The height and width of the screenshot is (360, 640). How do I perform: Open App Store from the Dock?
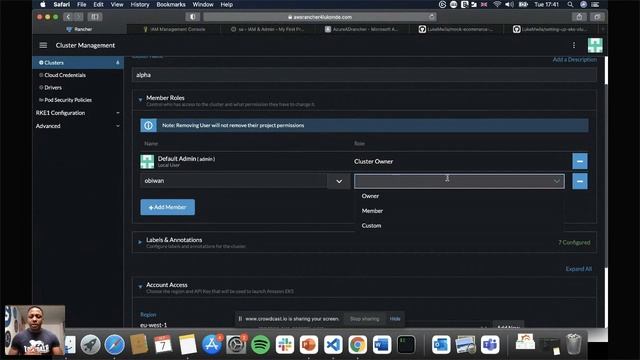click(211, 345)
